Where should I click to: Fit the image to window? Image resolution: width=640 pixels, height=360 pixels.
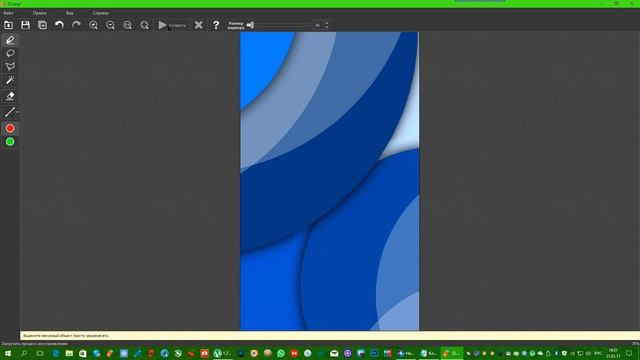144,25
